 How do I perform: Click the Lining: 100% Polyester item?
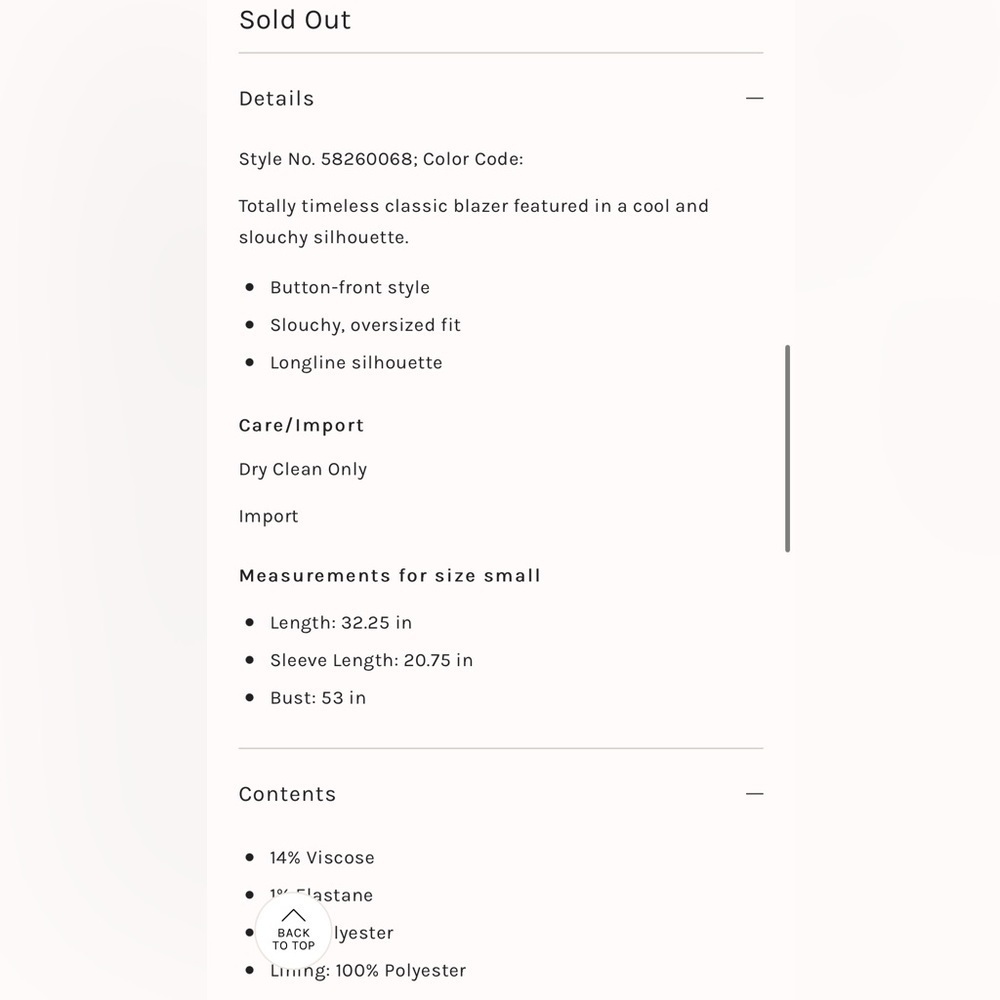368,971
